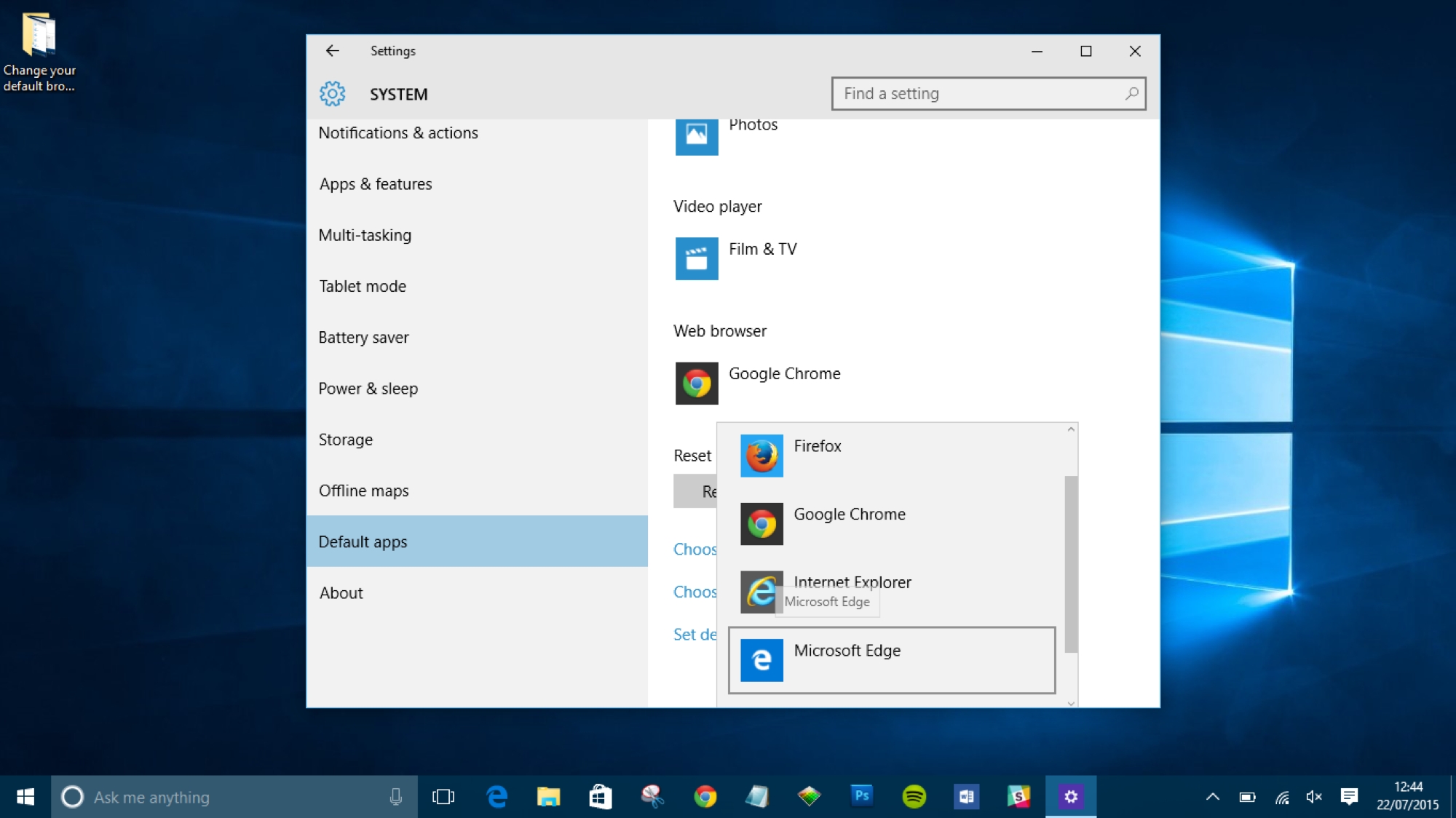Screen dimensions: 1456x818
Task: Open Slack from the taskbar
Action: pyautogui.click(x=1018, y=797)
